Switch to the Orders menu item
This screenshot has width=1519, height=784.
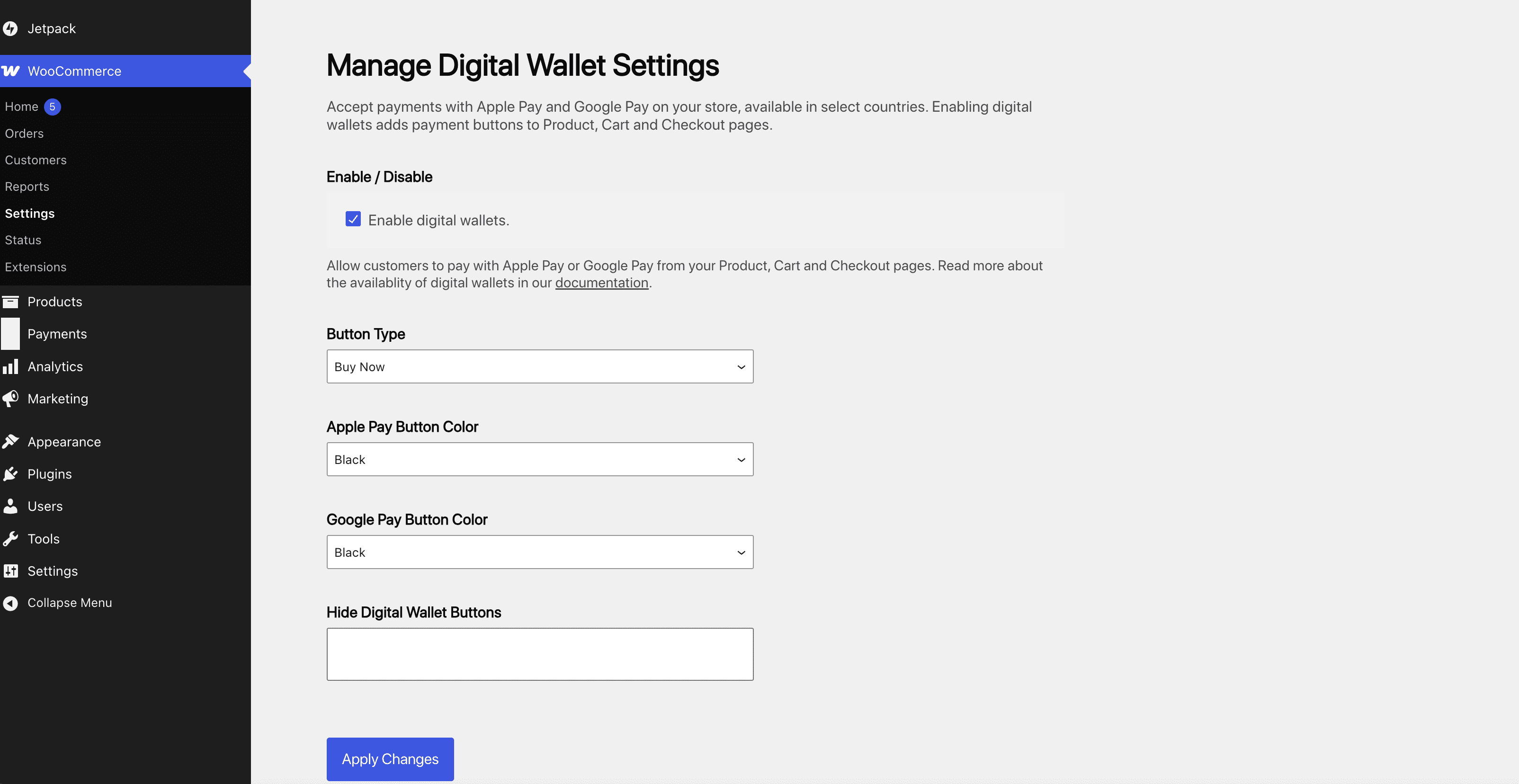[24, 133]
